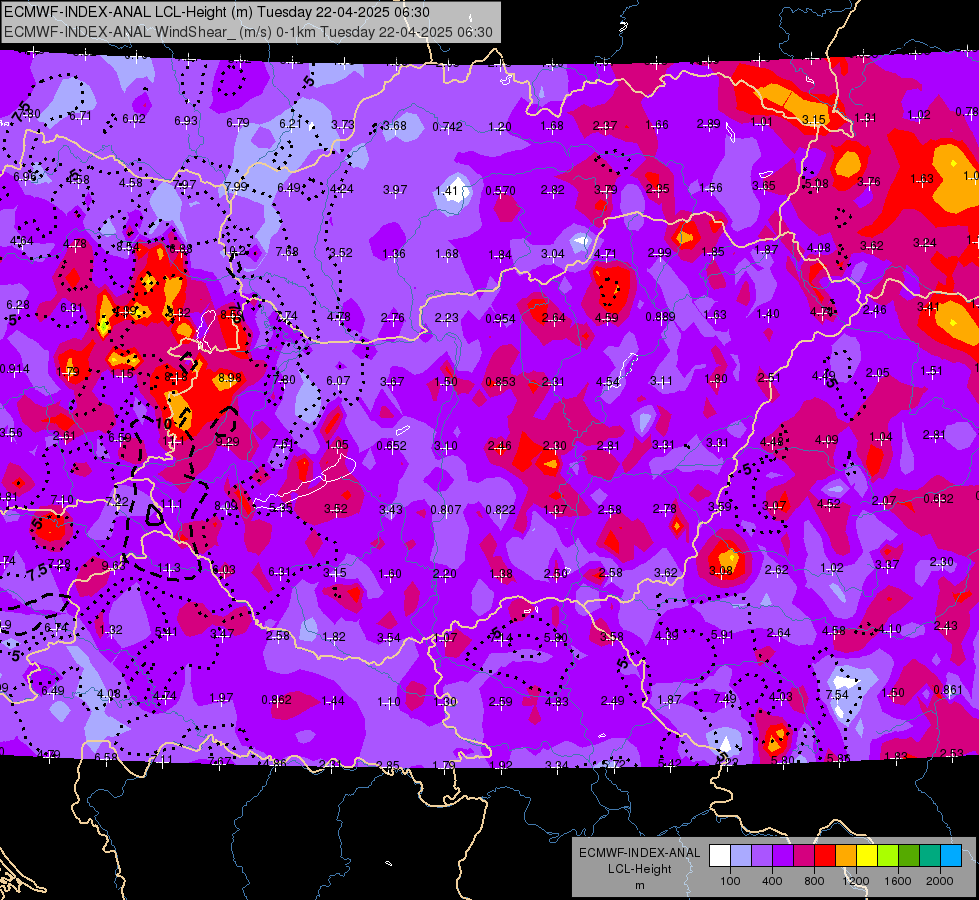Click the legend scale value '1200'
The height and width of the screenshot is (900, 979).
(x=855, y=881)
